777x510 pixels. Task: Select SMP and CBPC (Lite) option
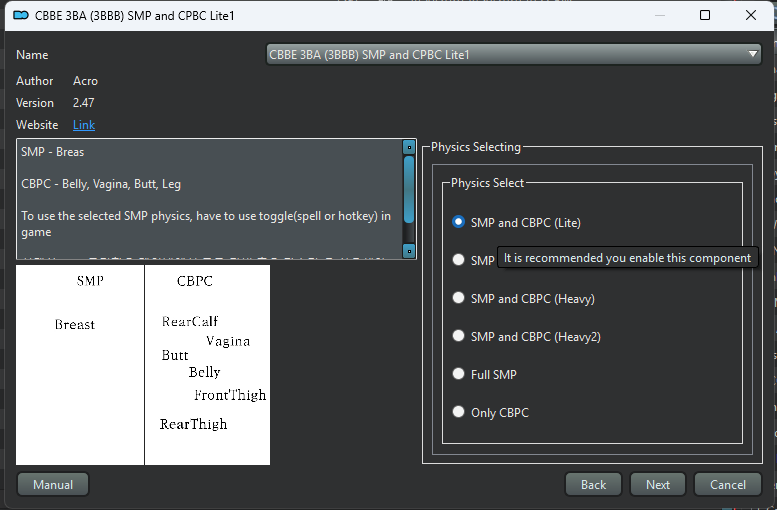[x=516, y=223]
